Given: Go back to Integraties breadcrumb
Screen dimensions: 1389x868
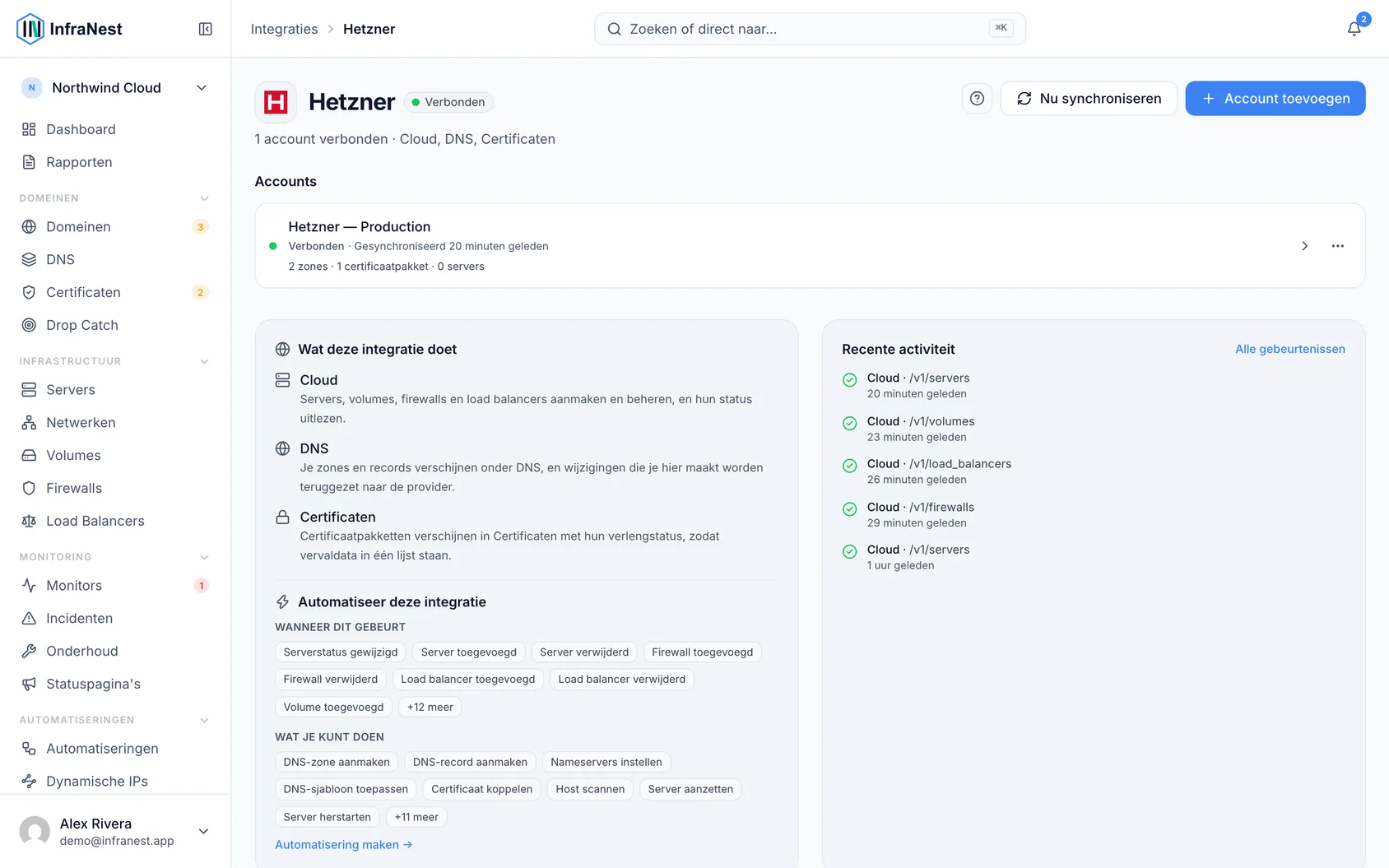Looking at the screenshot, I should [284, 29].
